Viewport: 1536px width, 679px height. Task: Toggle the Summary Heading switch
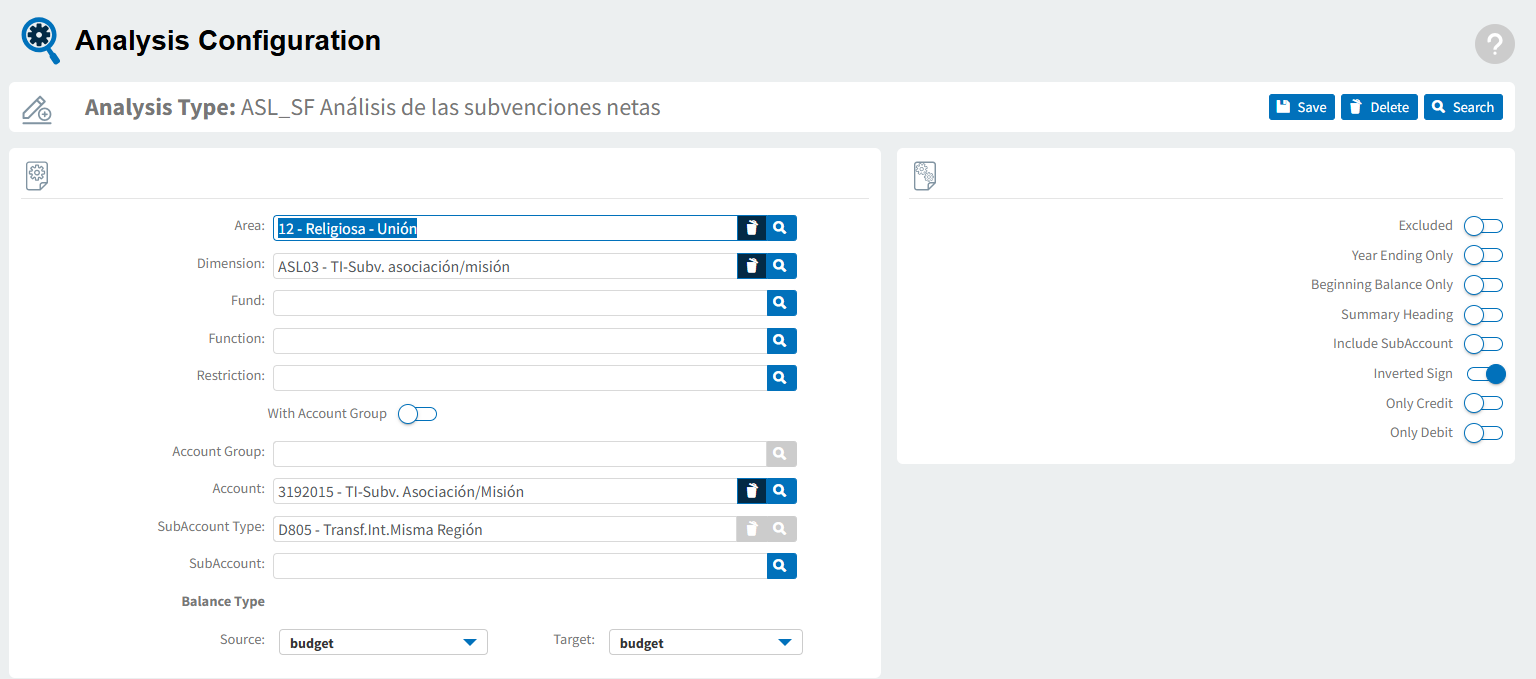click(1484, 315)
